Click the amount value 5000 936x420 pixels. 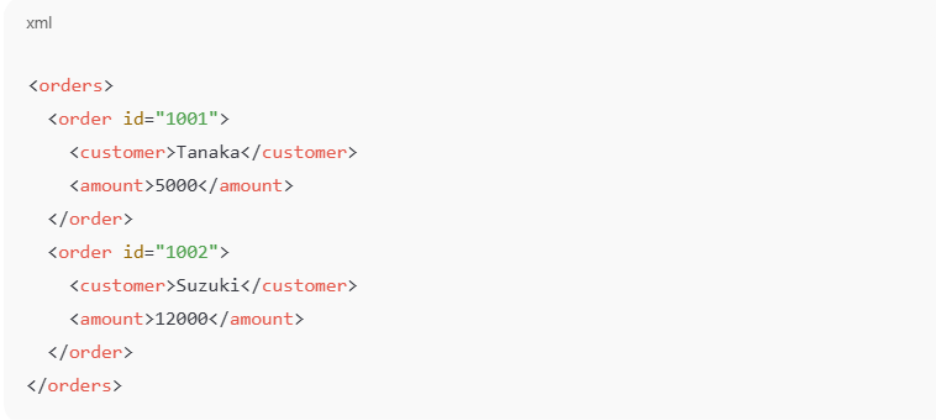(176, 185)
